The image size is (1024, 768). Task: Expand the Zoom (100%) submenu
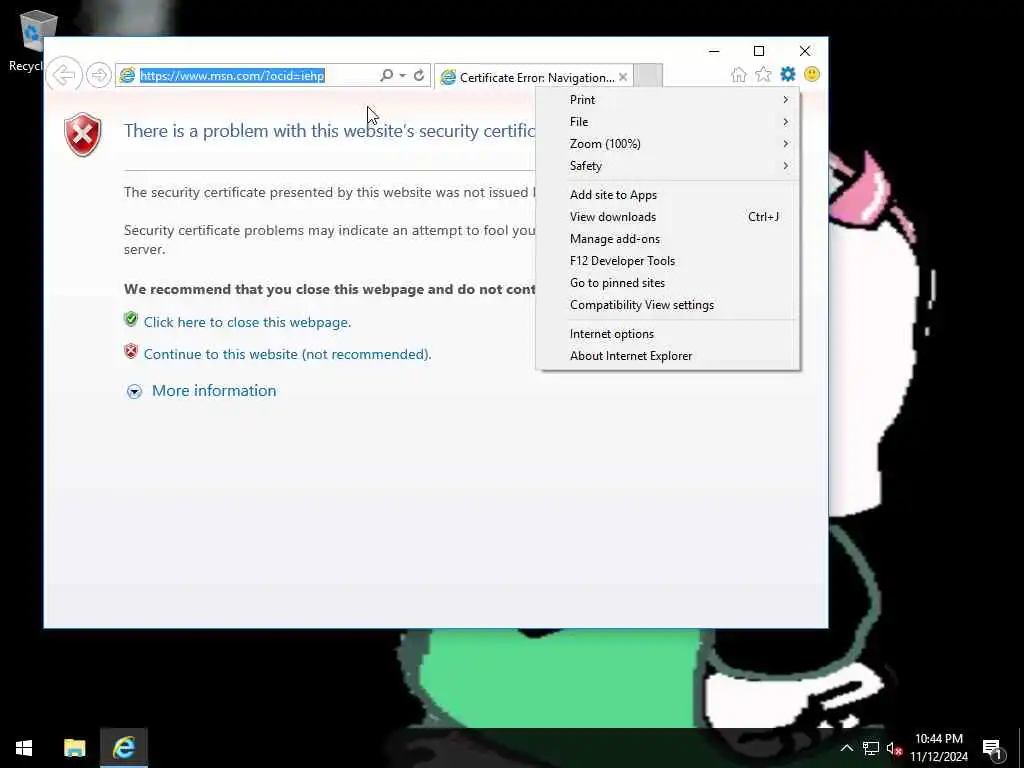tap(667, 144)
